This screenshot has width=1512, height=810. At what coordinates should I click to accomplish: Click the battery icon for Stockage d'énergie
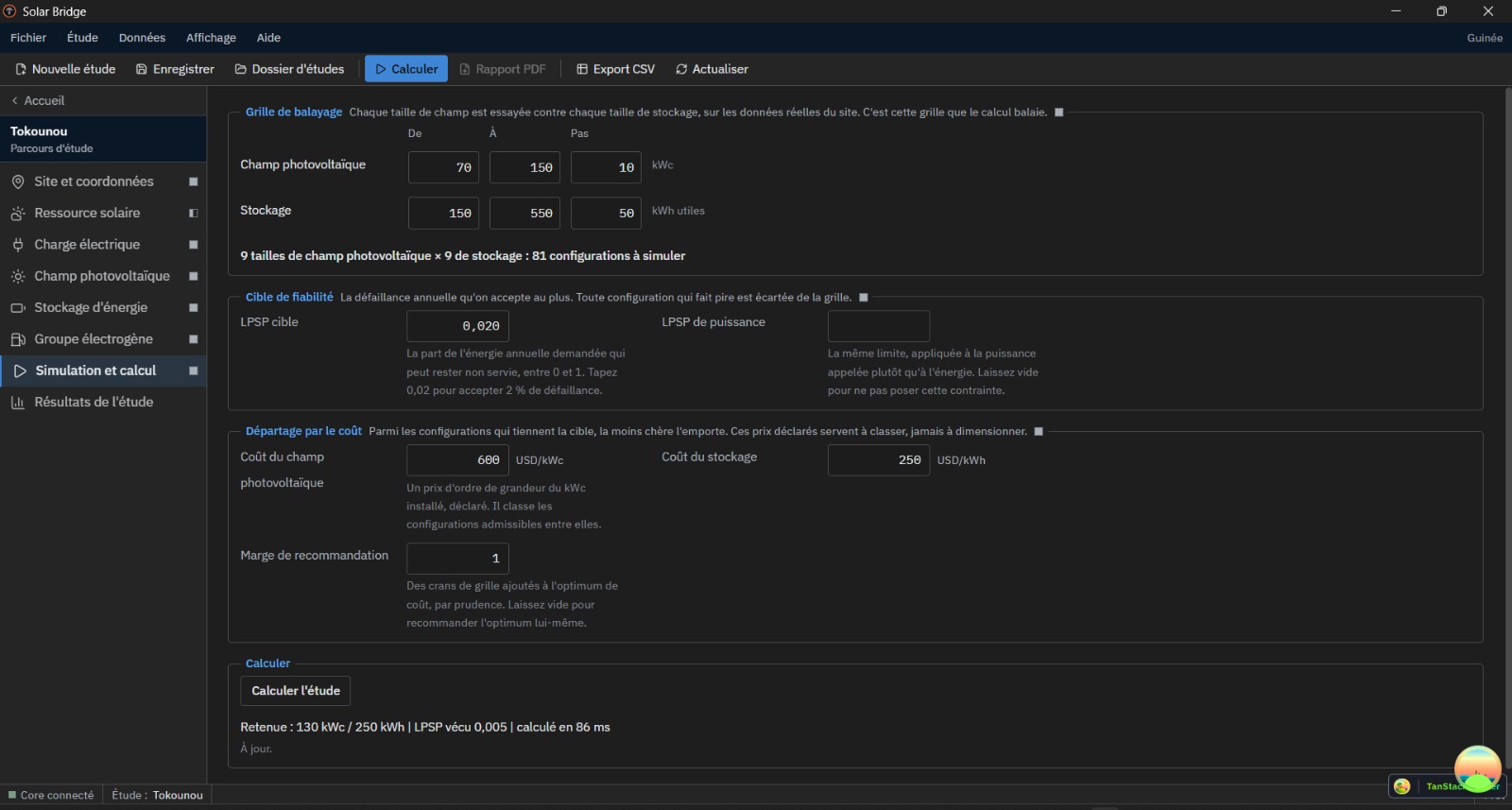18,307
